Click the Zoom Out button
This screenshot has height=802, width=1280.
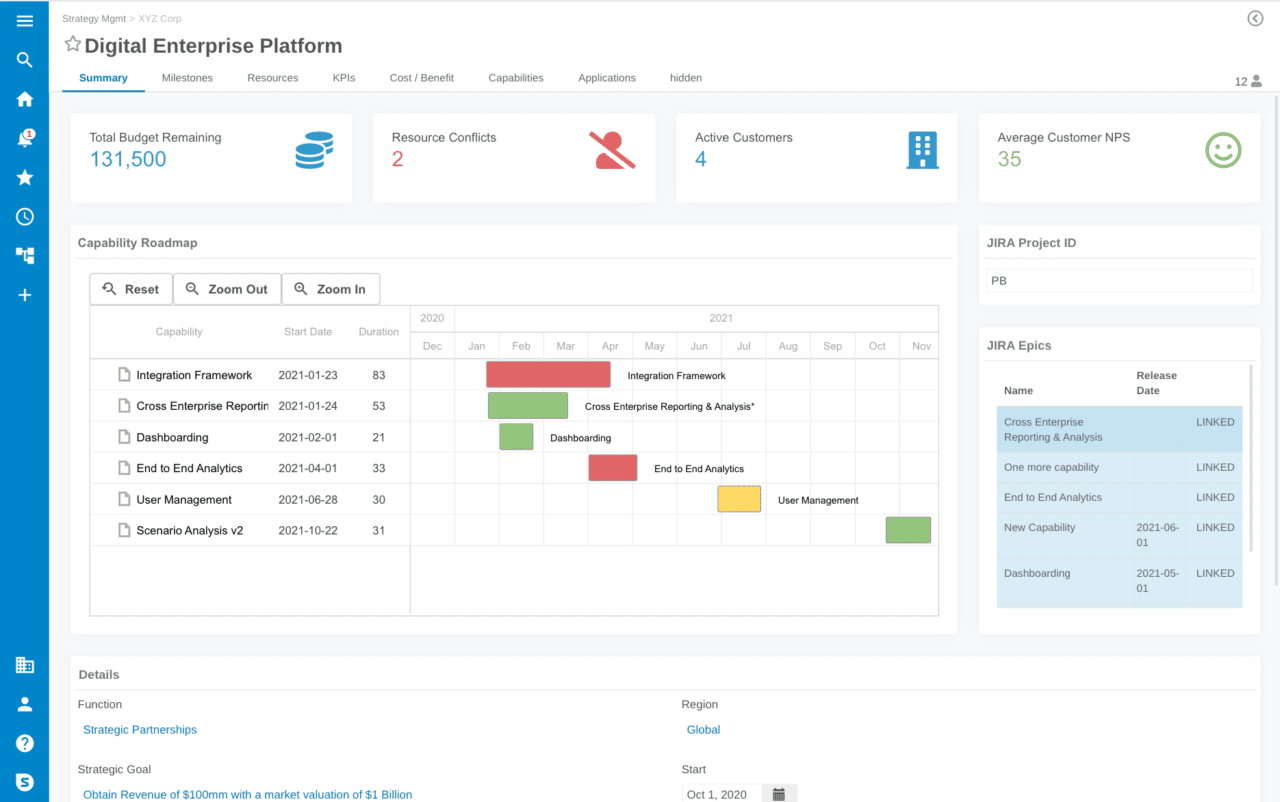pyautogui.click(x=227, y=289)
